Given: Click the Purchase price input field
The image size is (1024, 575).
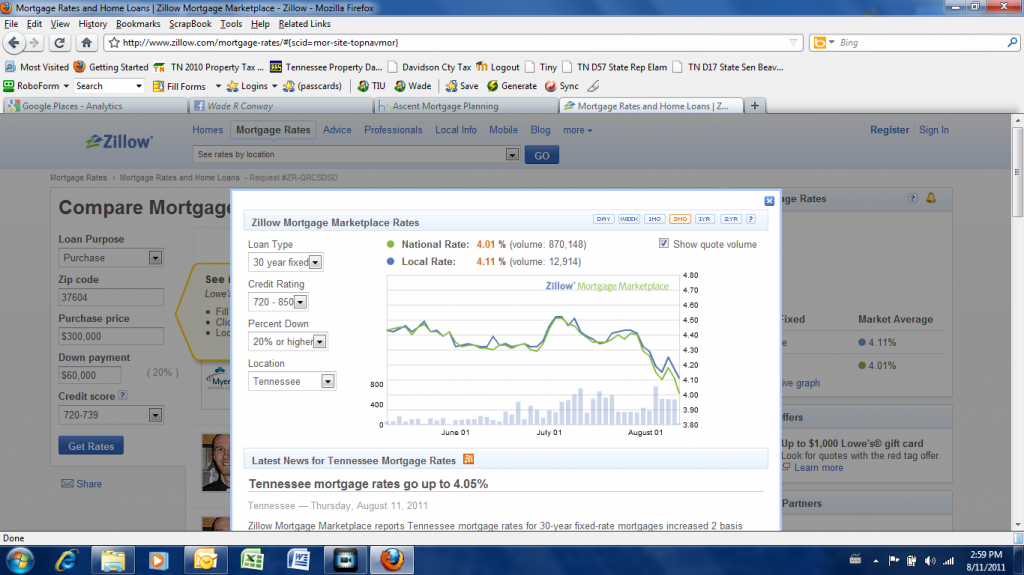Looking at the screenshot, I should pos(110,336).
